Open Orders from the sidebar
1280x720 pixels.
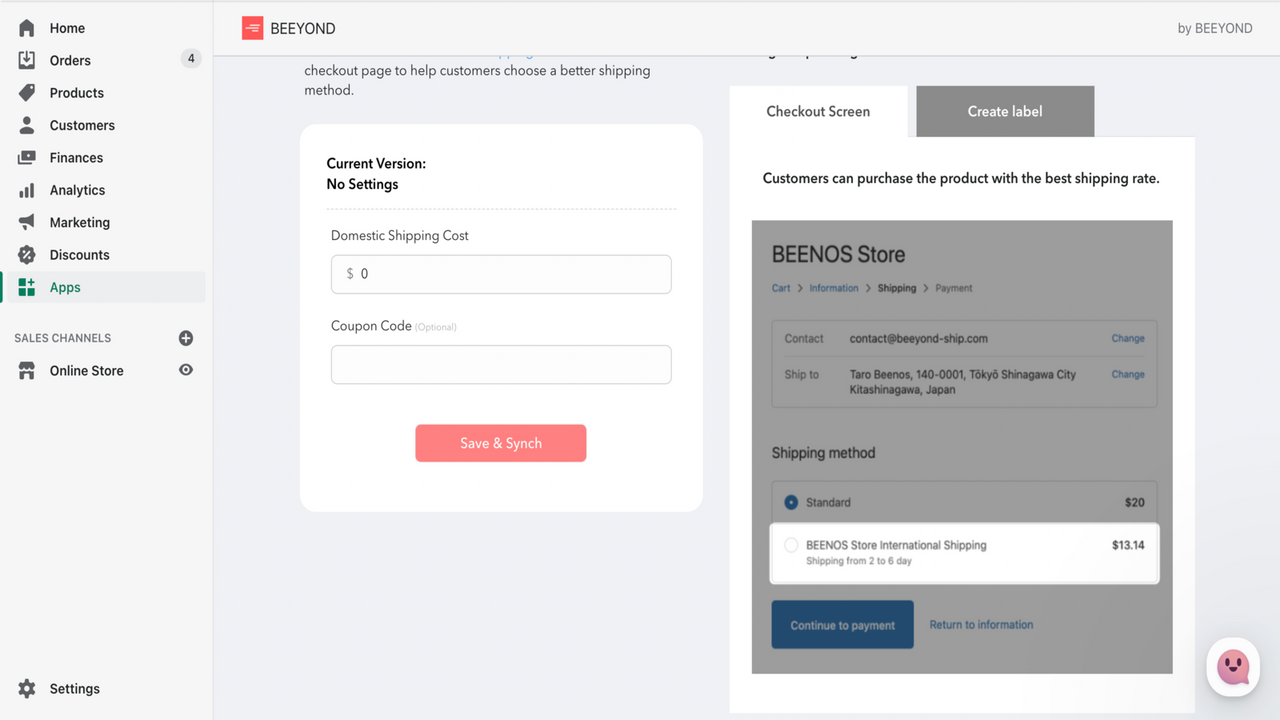(70, 60)
